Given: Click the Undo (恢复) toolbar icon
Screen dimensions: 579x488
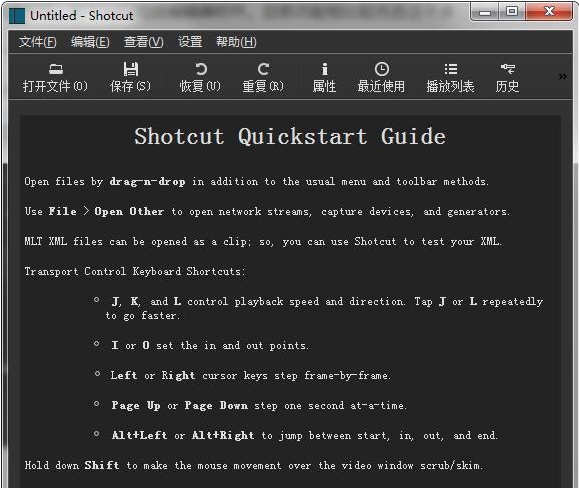Looking at the screenshot, I should point(201,69).
